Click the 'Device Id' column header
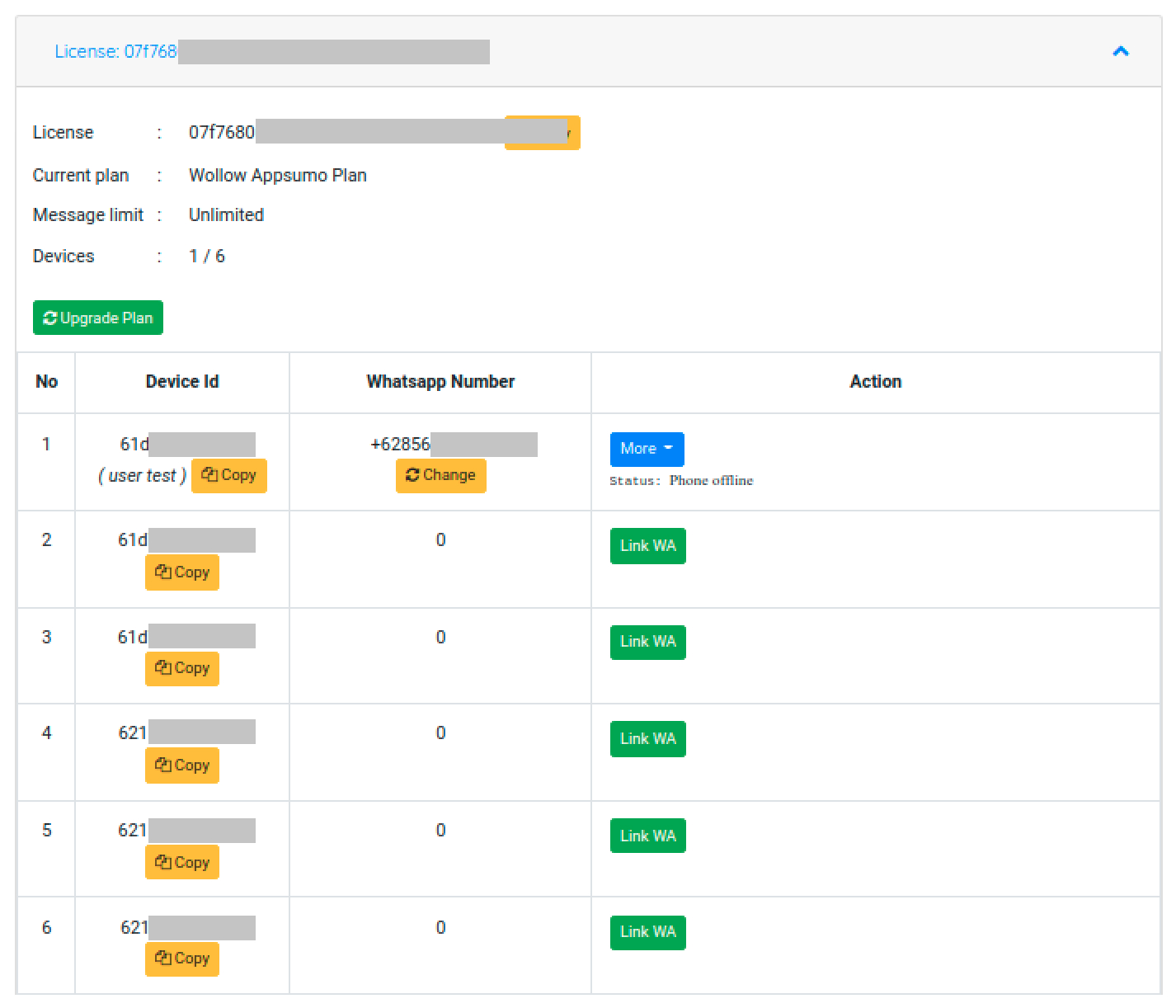Viewport: 1176px width, 1008px height. [182, 381]
